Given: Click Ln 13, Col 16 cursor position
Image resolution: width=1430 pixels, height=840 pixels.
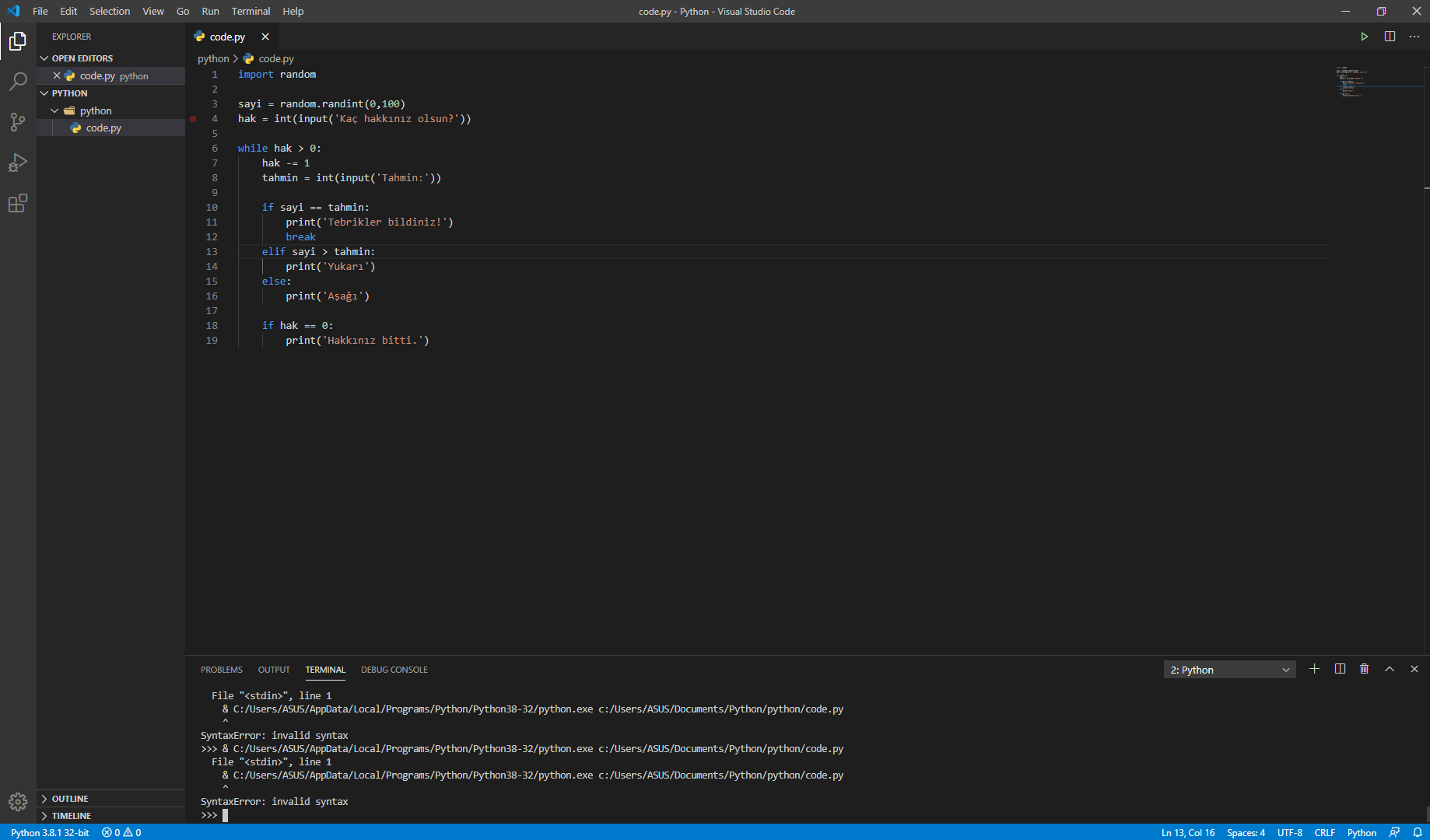Looking at the screenshot, I should (x=1188, y=832).
